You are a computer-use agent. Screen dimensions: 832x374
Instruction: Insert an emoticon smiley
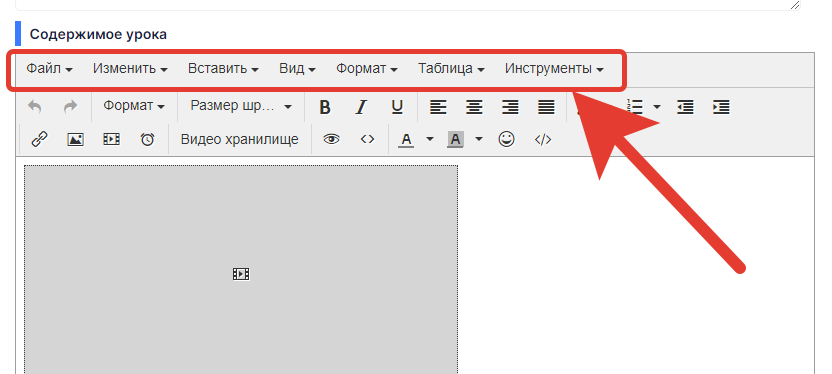point(507,140)
